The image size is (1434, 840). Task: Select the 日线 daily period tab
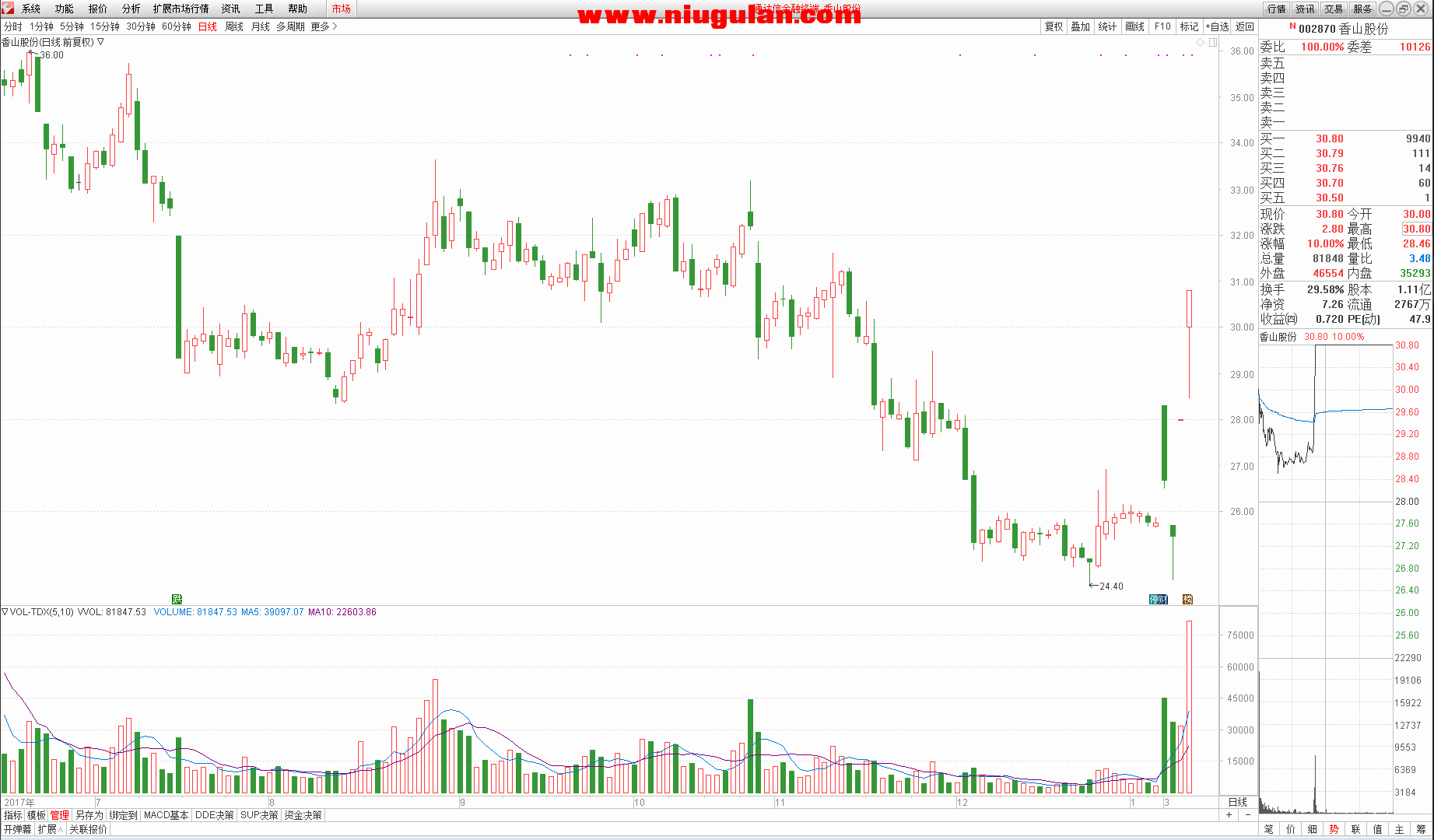tap(208, 26)
